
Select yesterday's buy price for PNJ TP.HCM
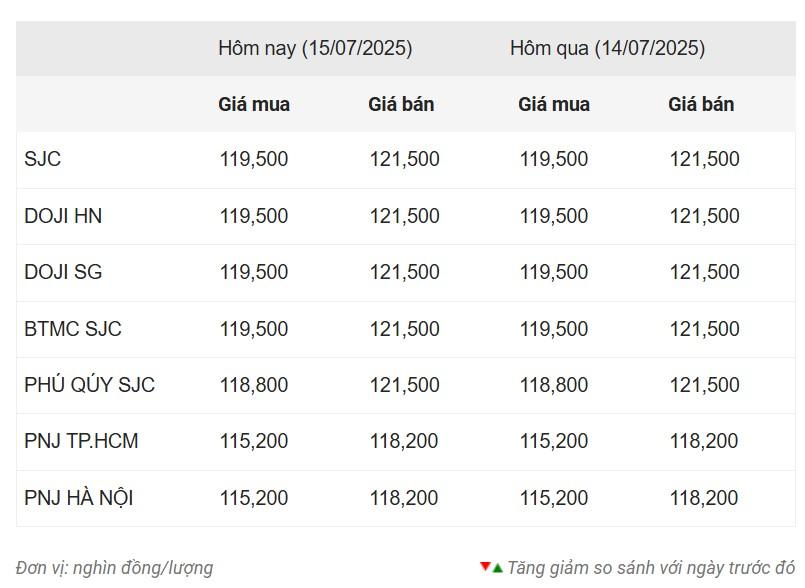[554, 441]
